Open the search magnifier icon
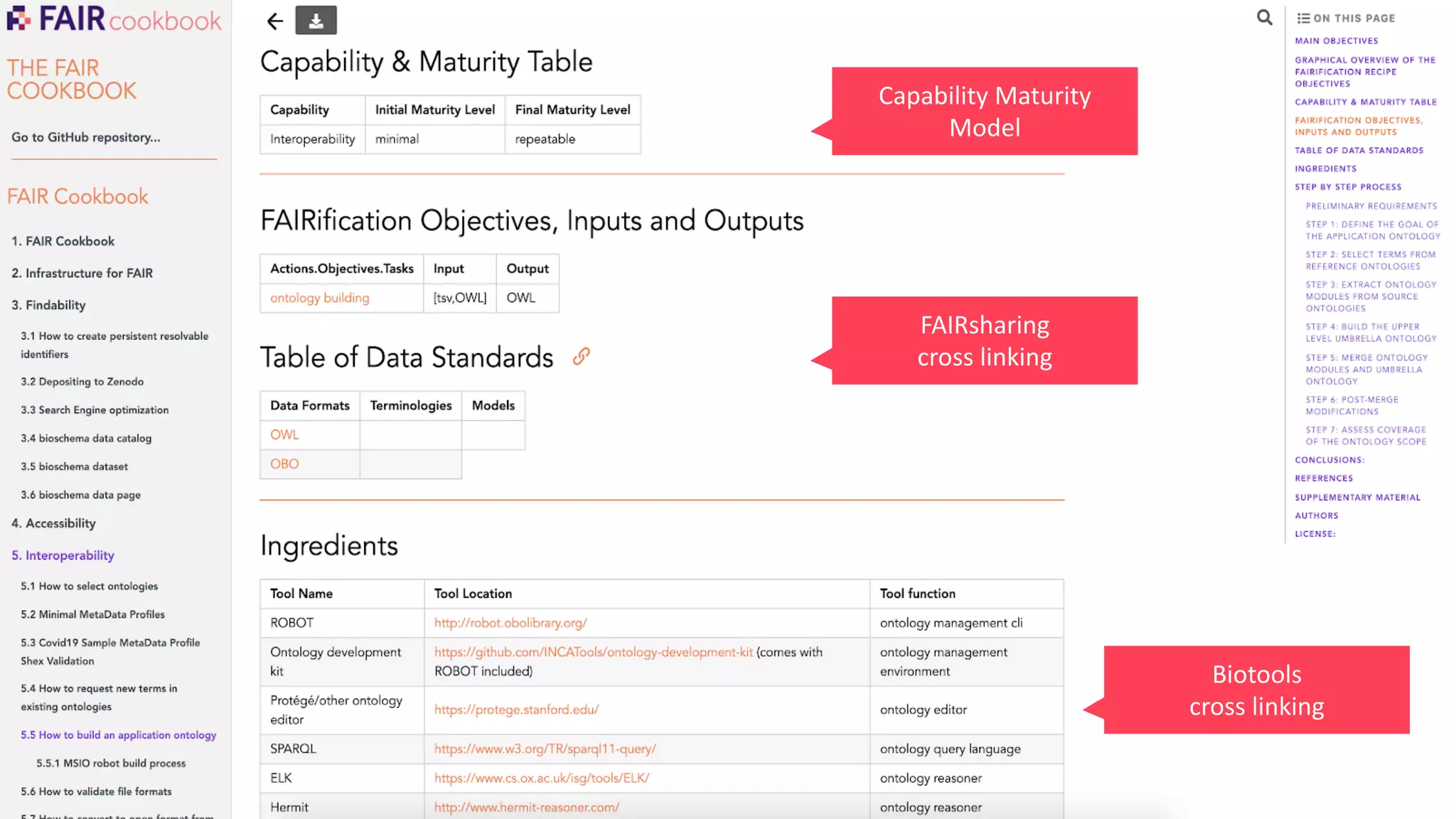 [x=1264, y=17]
